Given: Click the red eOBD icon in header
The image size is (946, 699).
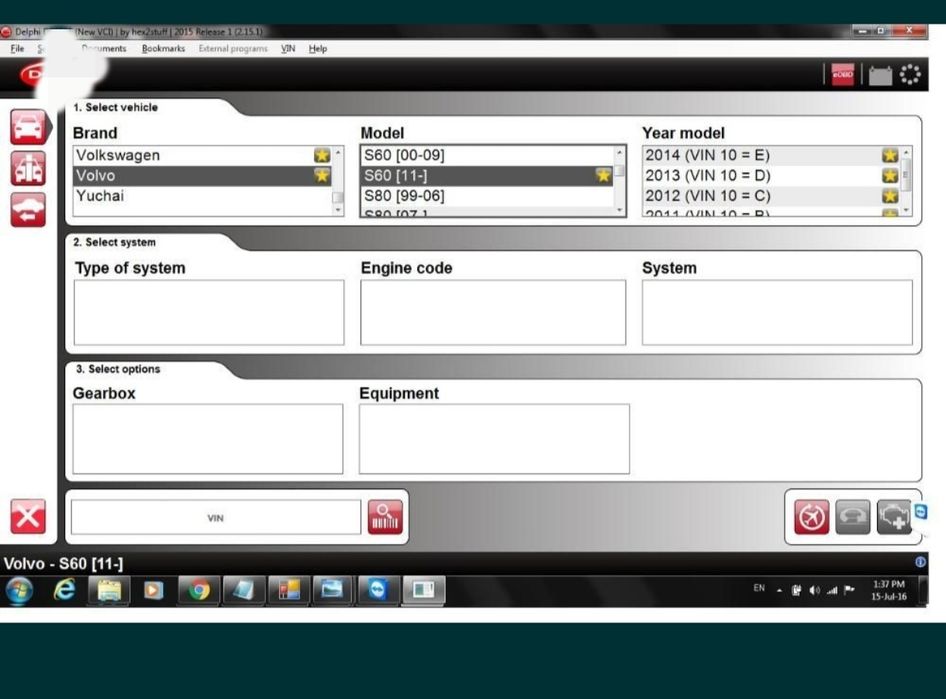Looking at the screenshot, I should coord(843,75).
